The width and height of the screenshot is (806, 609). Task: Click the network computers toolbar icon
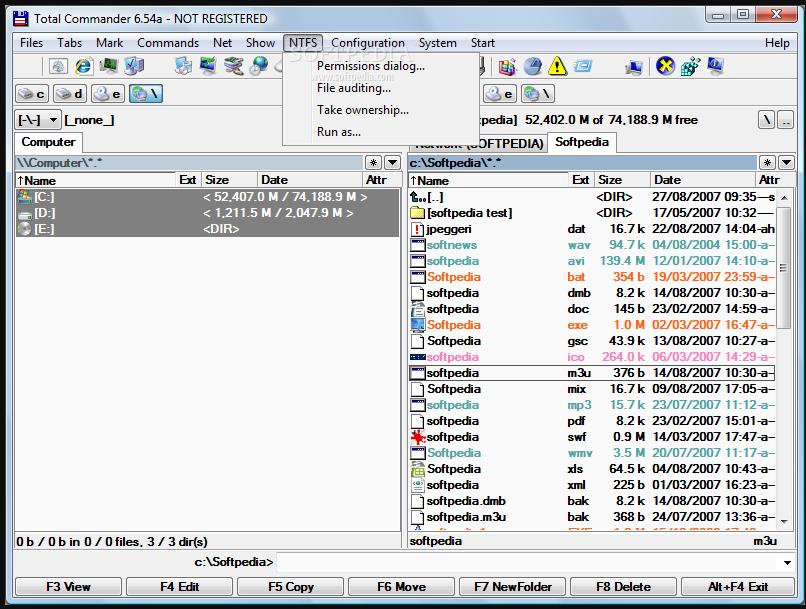tap(633, 67)
